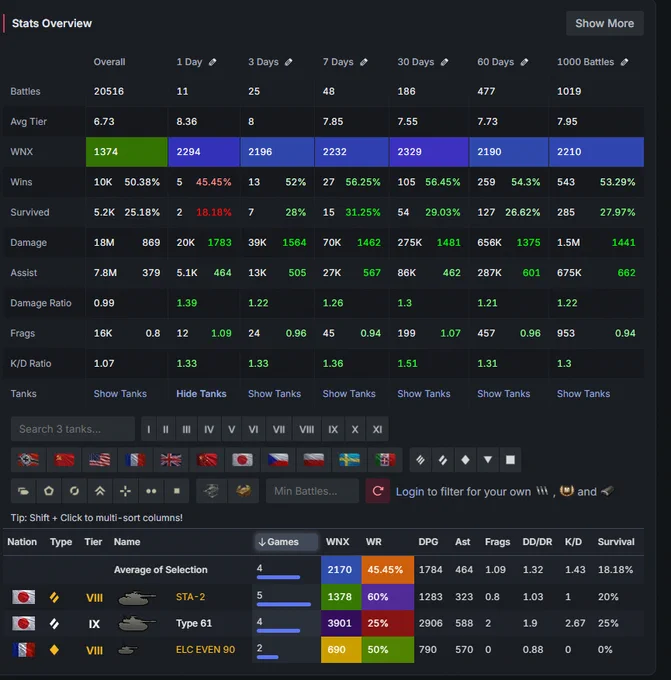Toggle tier I filter

point(149,429)
